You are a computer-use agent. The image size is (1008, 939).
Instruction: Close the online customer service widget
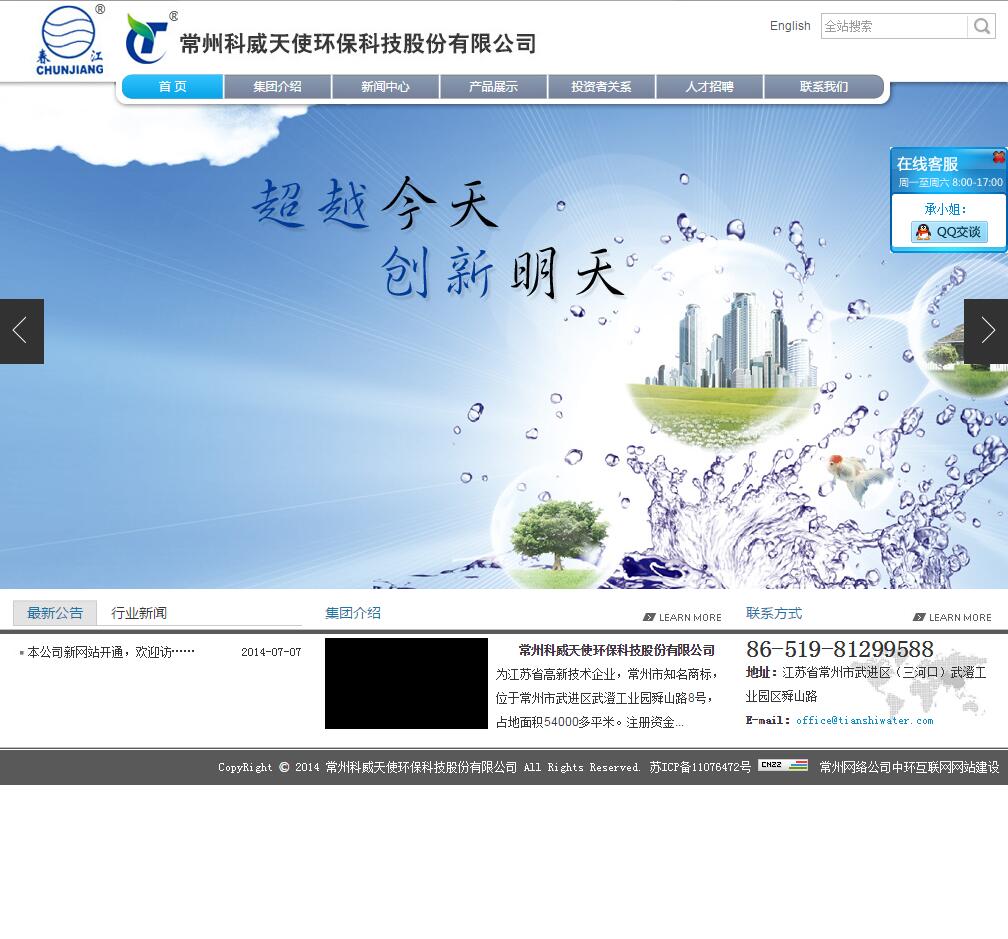click(x=998, y=156)
